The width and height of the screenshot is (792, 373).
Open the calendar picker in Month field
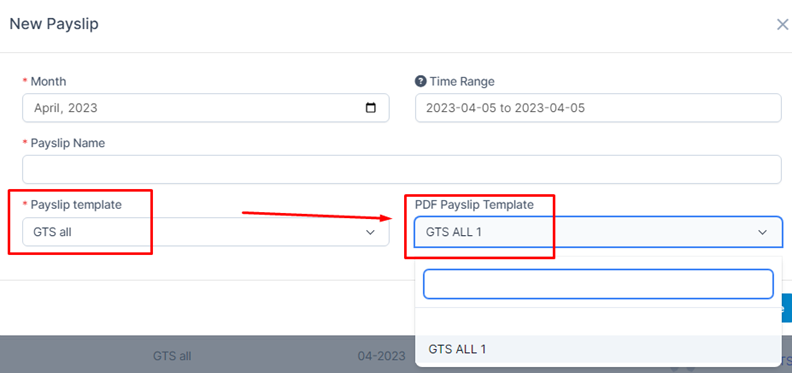click(371, 108)
